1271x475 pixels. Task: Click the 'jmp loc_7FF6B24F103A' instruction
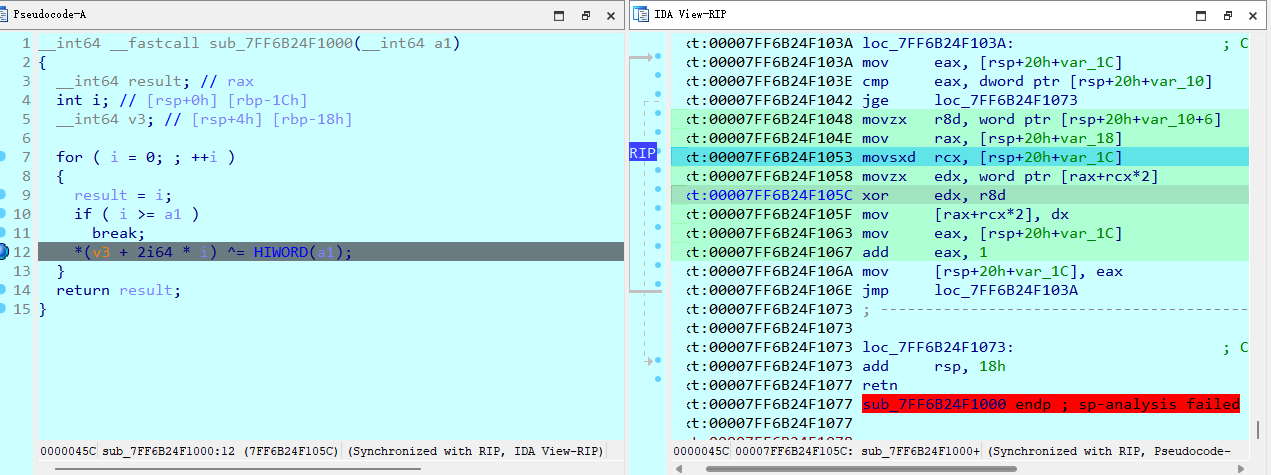[970, 290]
